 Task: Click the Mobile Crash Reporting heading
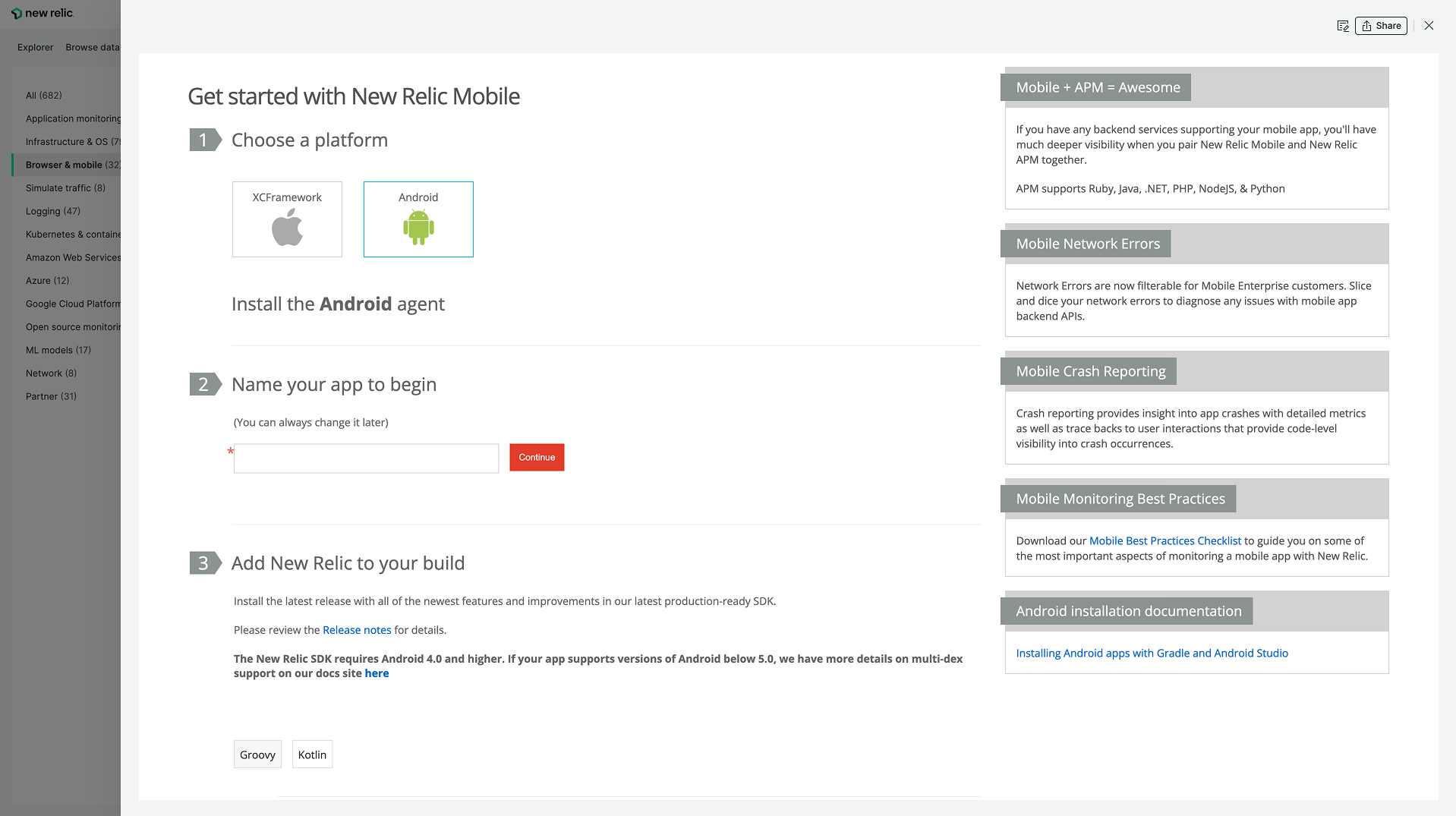(1090, 371)
